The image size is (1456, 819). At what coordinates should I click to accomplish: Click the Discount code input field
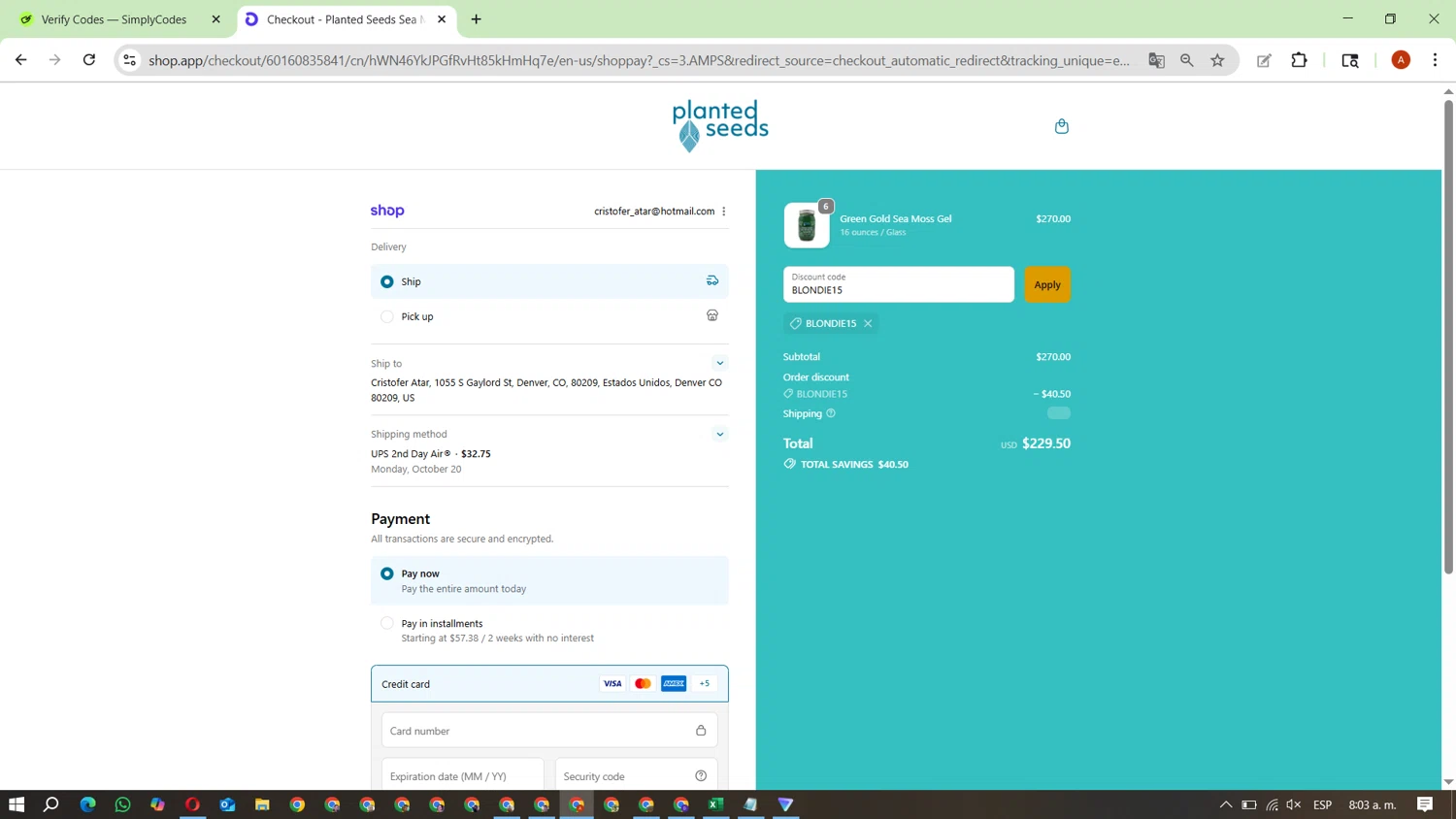click(x=899, y=284)
